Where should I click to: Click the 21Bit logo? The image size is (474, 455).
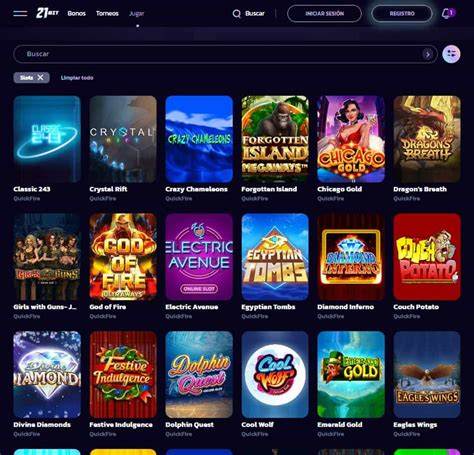click(x=47, y=13)
